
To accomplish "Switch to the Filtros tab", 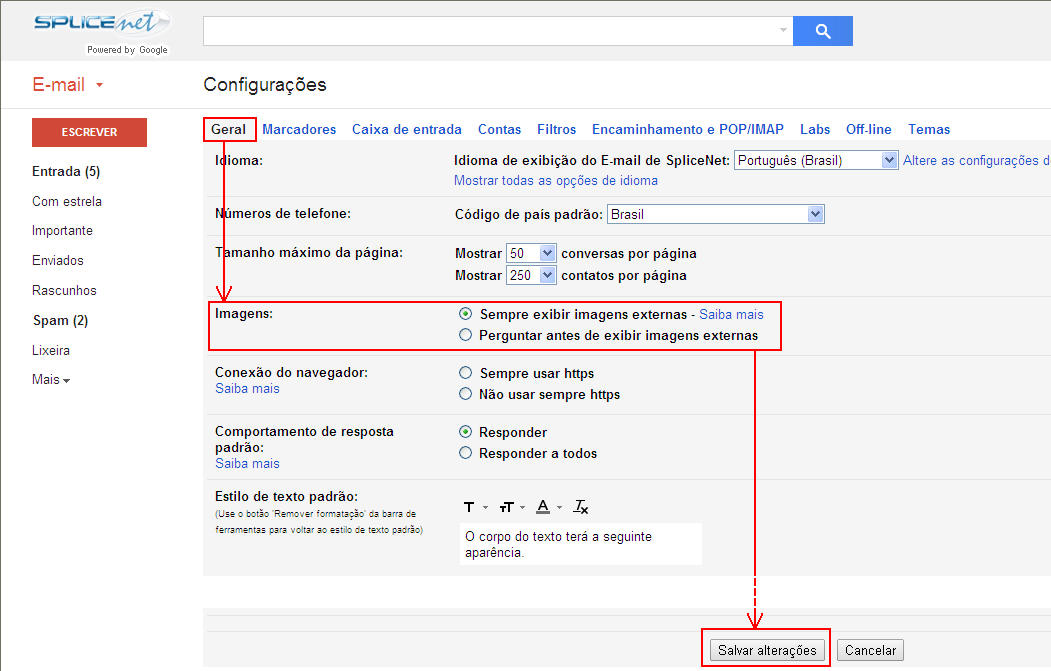I will coord(556,129).
